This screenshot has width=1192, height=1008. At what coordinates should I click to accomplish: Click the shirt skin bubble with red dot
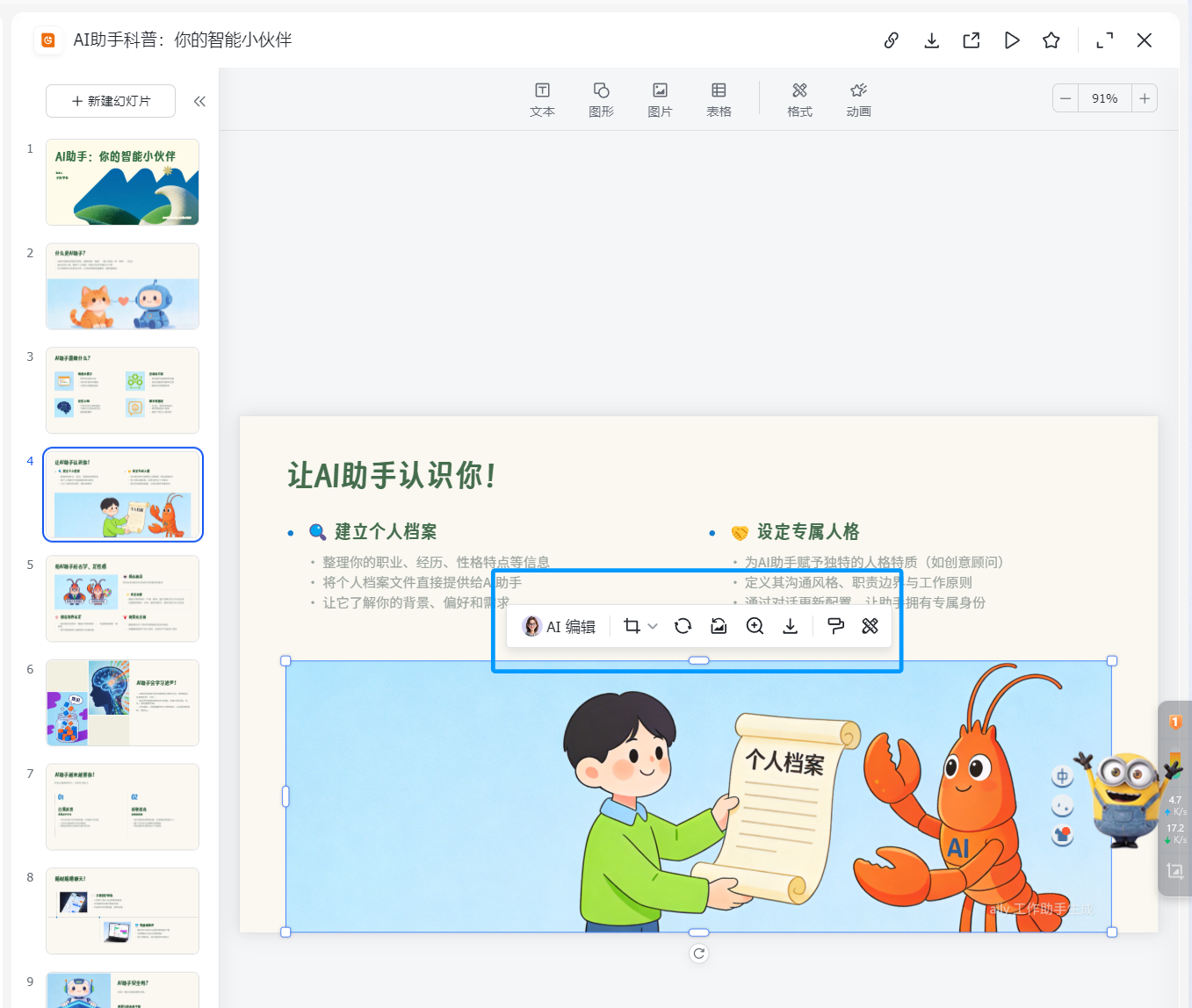click(1063, 834)
